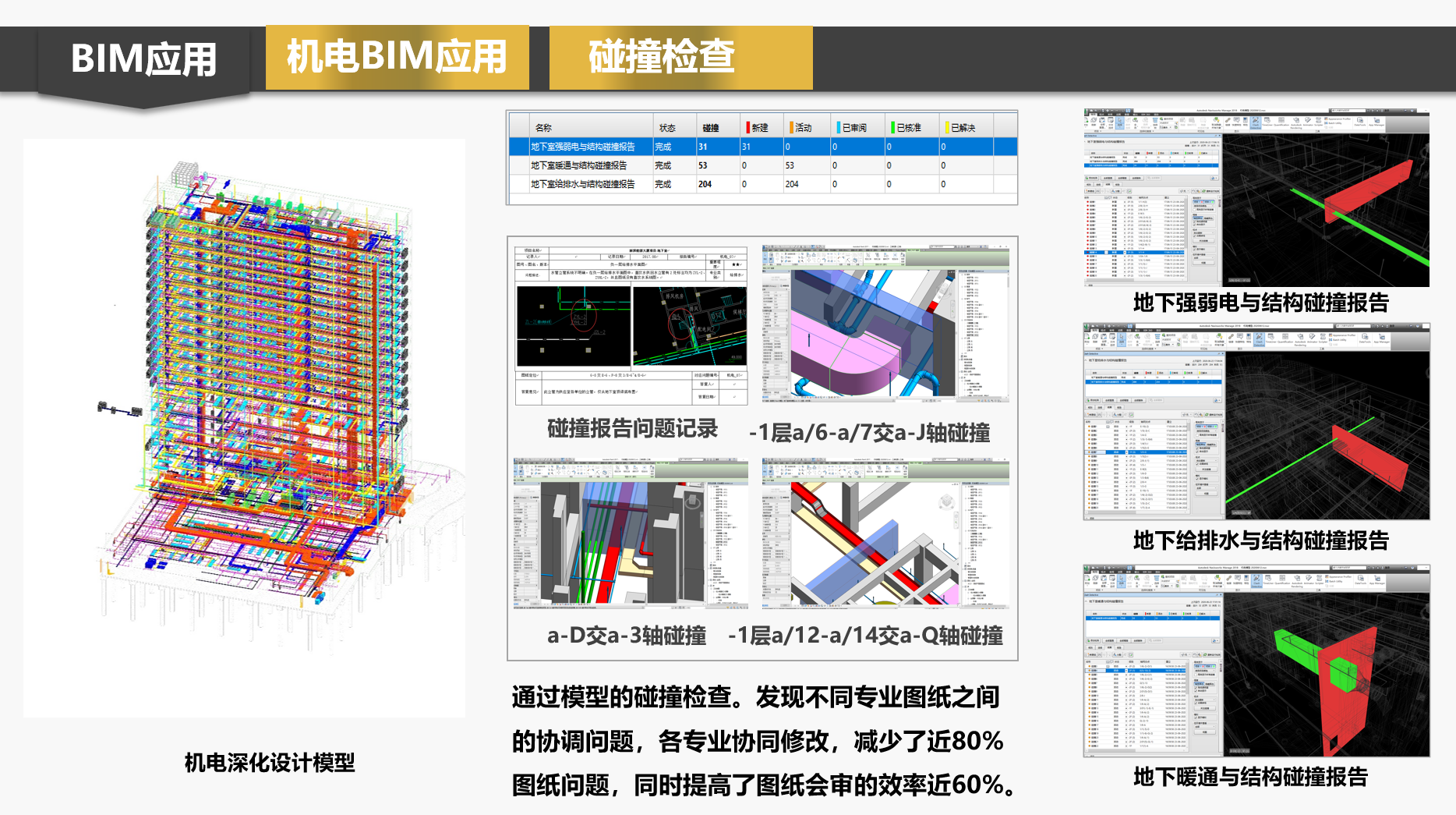This screenshot has width=1456, height=815.
Task: Open the 机电BIM应用 tab
Action: [398, 57]
